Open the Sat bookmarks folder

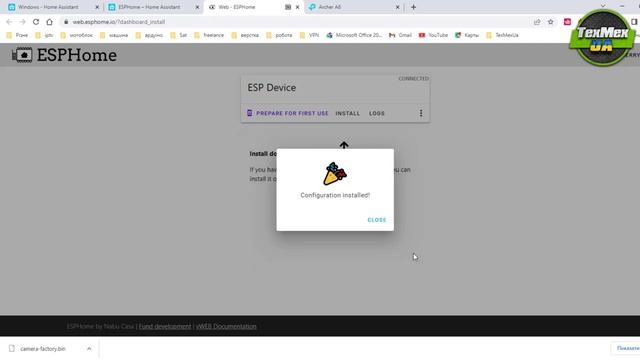pos(178,36)
